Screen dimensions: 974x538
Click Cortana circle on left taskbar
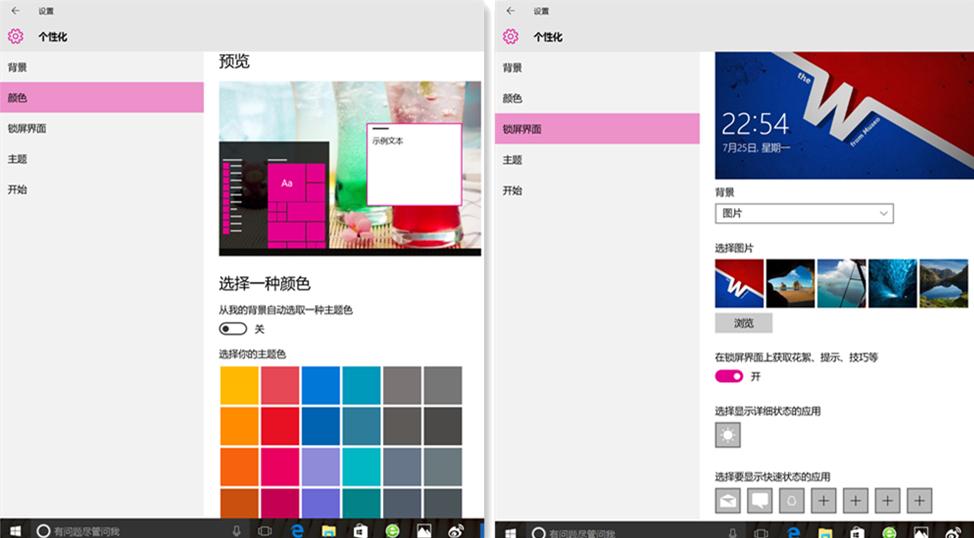(x=43, y=531)
